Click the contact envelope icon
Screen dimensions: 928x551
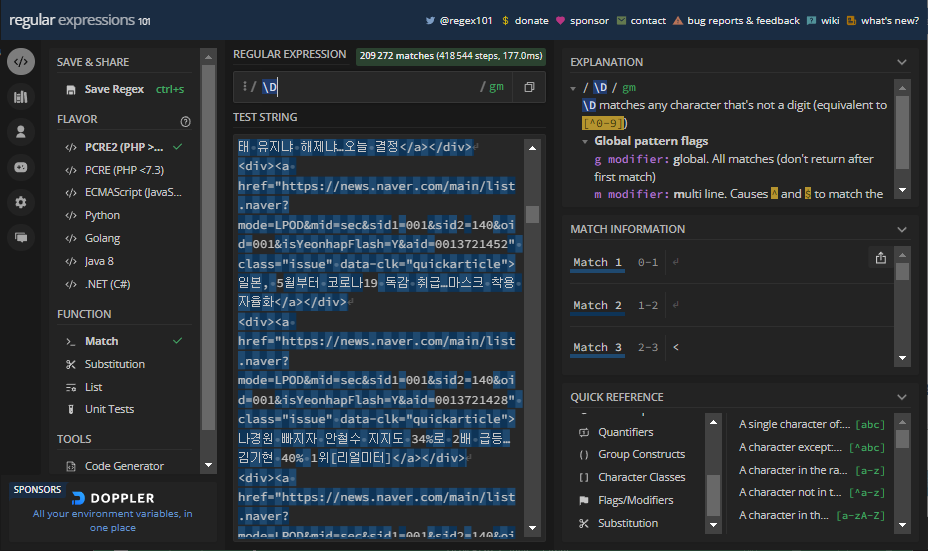click(621, 21)
